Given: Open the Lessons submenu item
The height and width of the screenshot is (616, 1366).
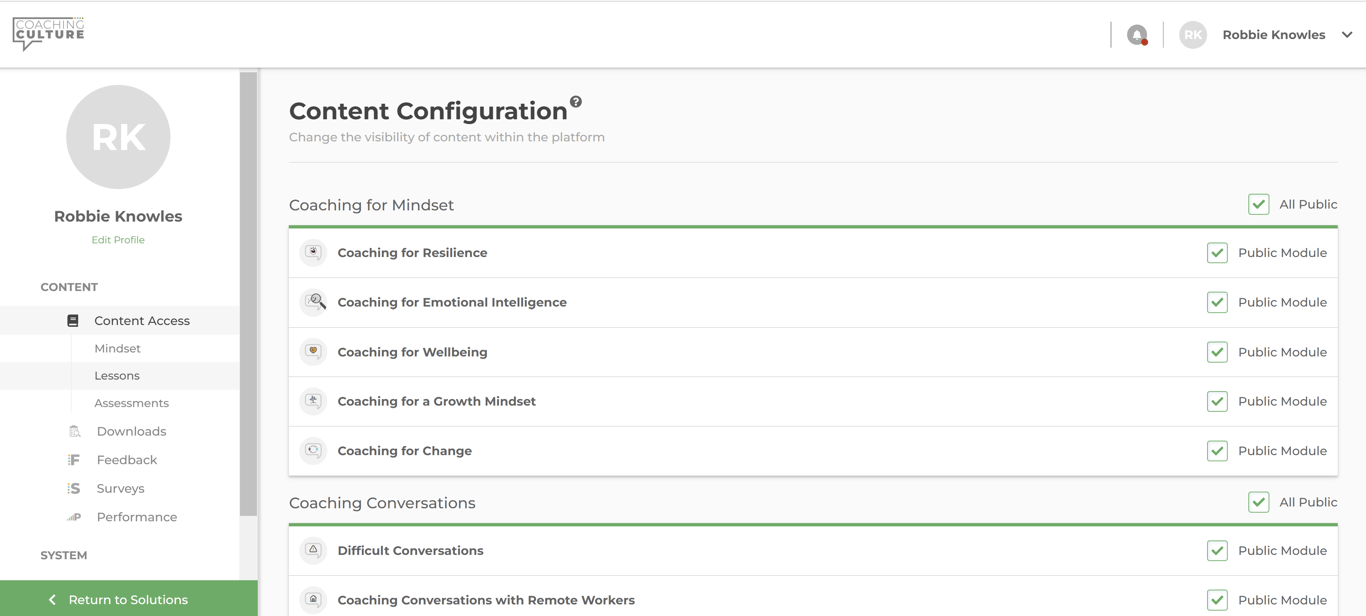Looking at the screenshot, I should click(117, 376).
